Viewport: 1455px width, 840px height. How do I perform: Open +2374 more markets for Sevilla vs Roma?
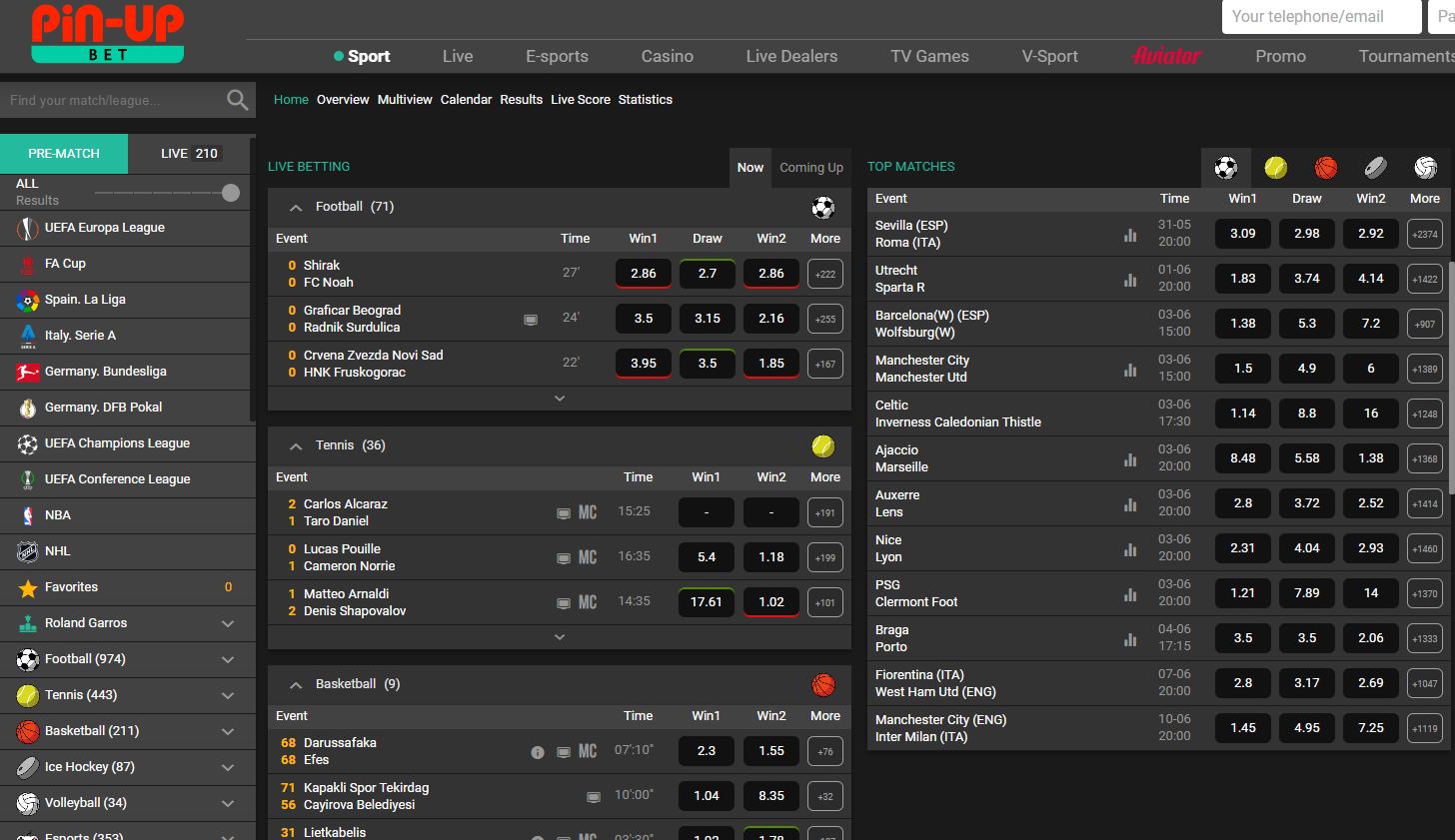1425,235
